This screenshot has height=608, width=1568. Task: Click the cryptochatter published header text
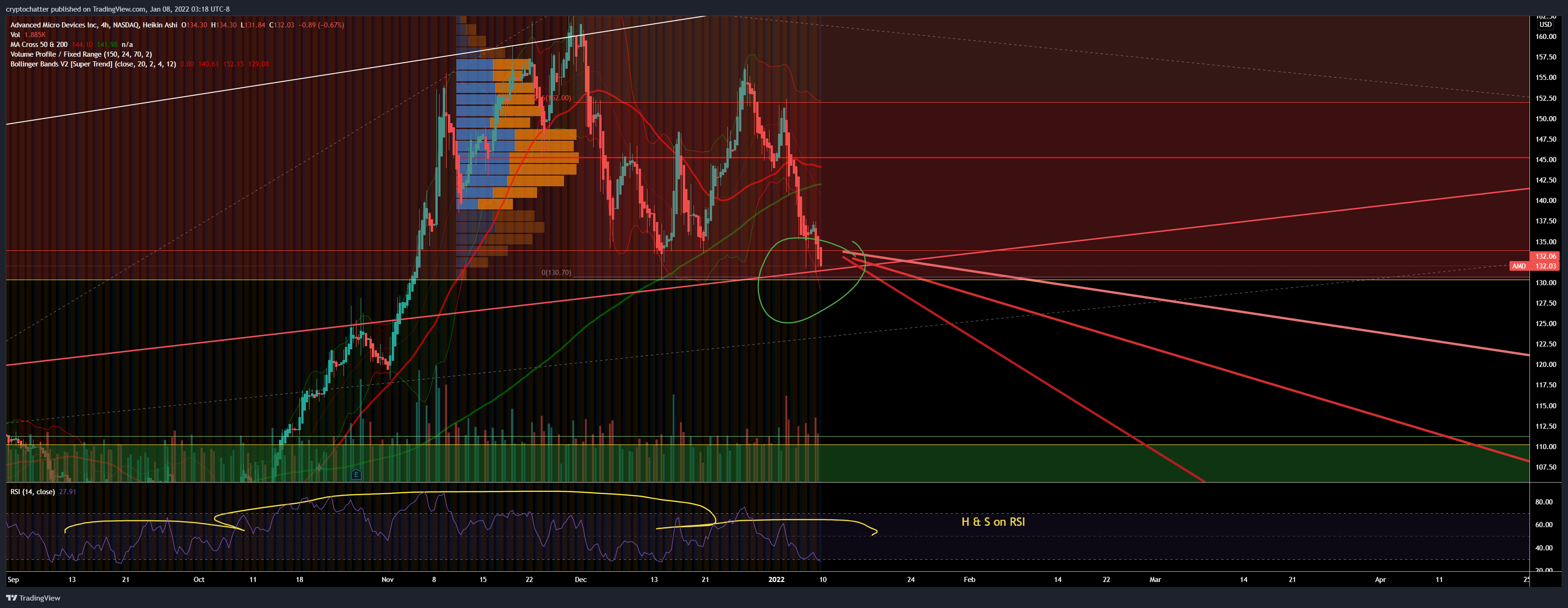[117, 9]
